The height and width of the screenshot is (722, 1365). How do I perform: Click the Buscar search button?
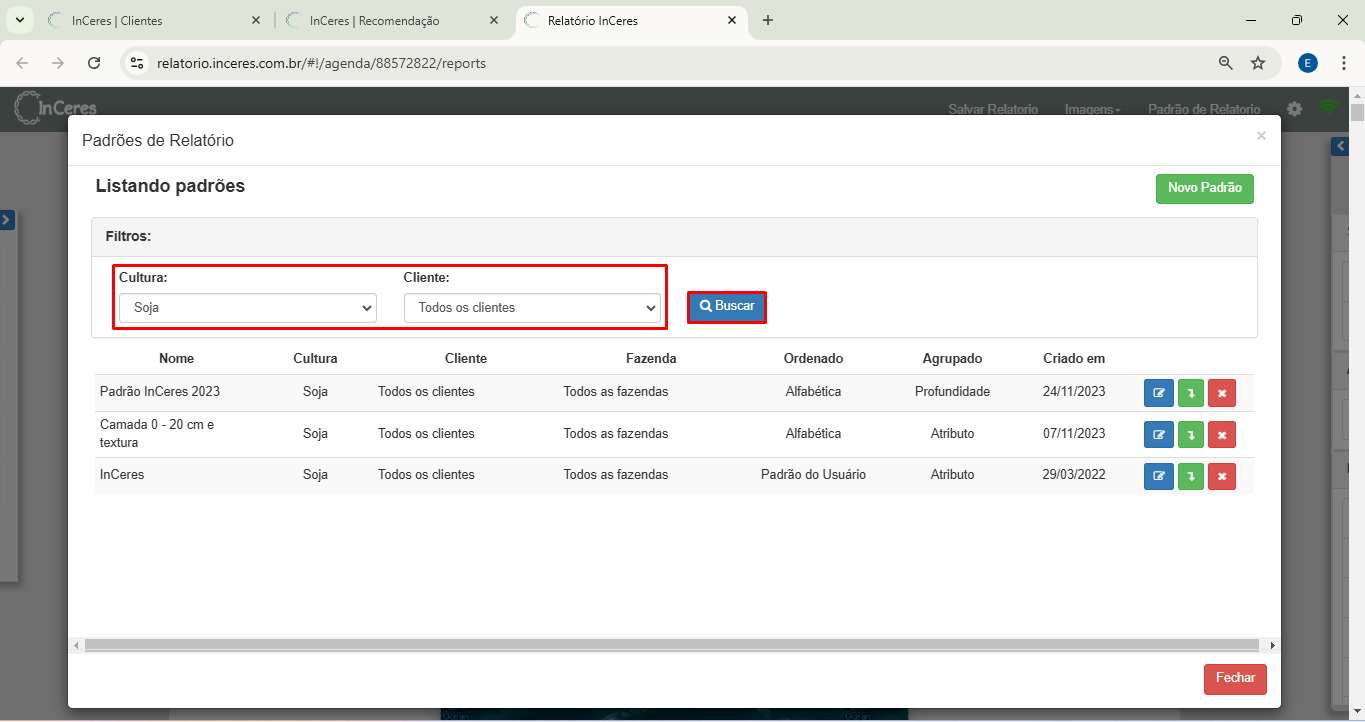[727, 306]
